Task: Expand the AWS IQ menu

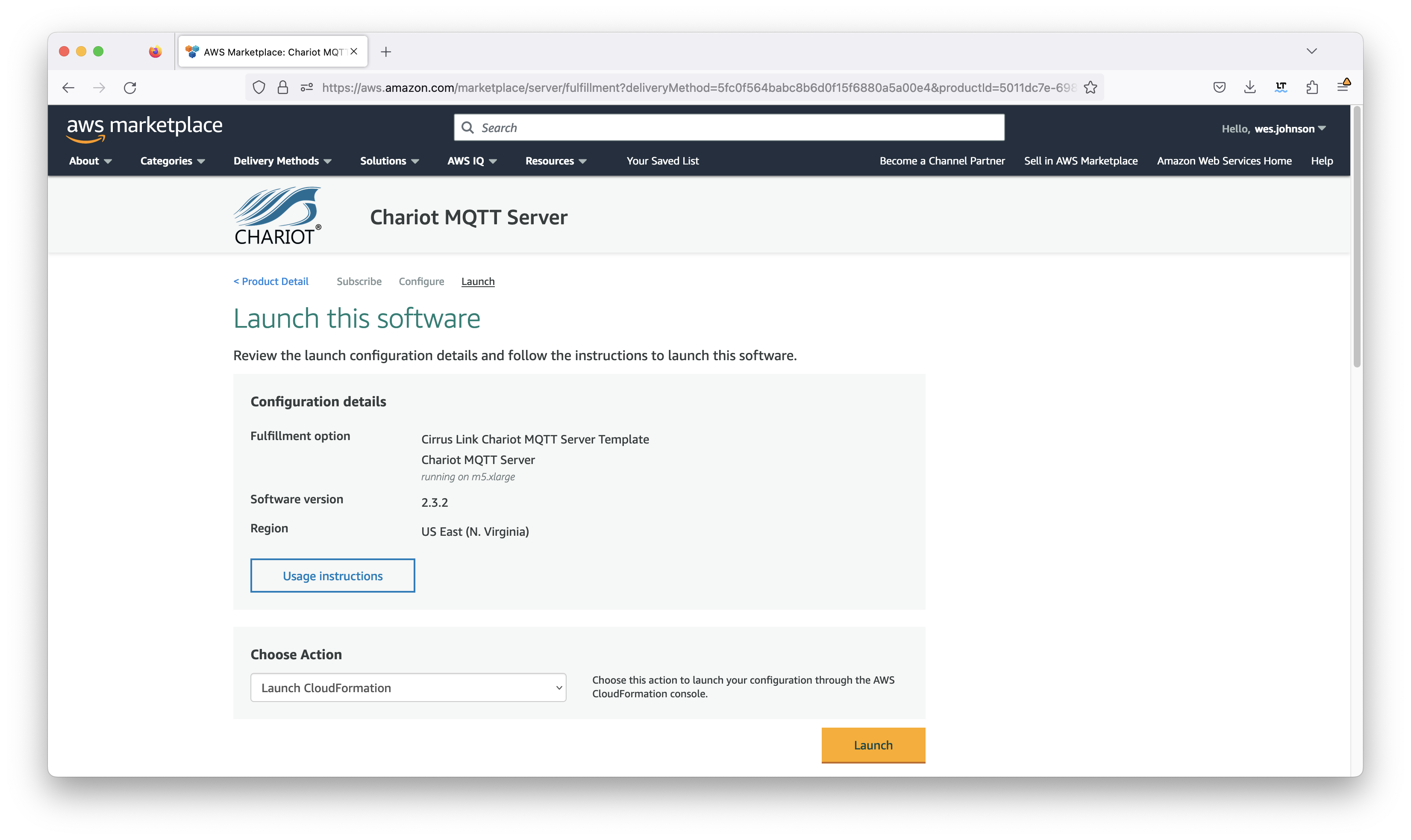Action: click(472, 162)
